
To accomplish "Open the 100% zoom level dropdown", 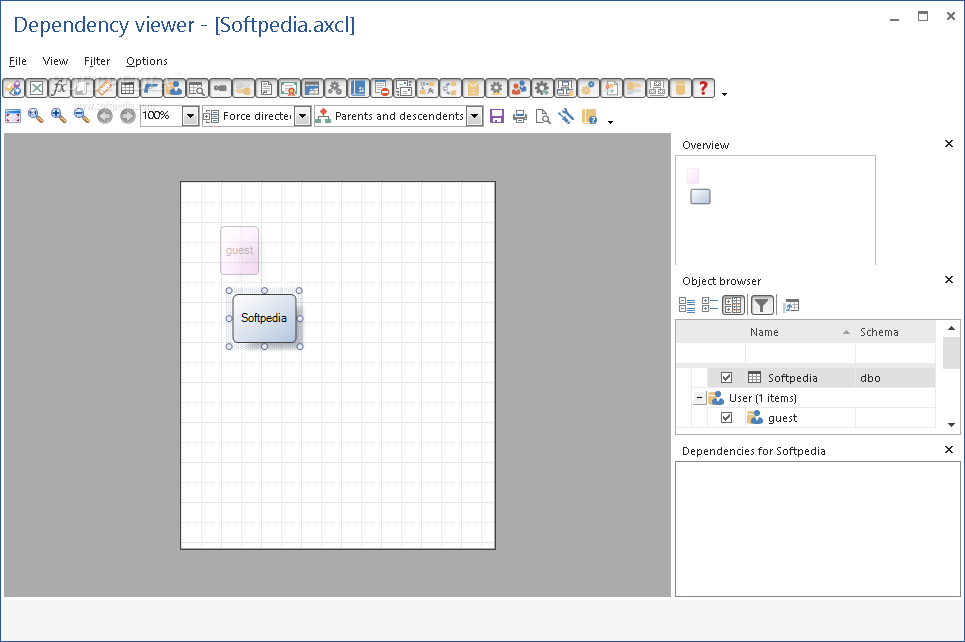I will 190,116.
